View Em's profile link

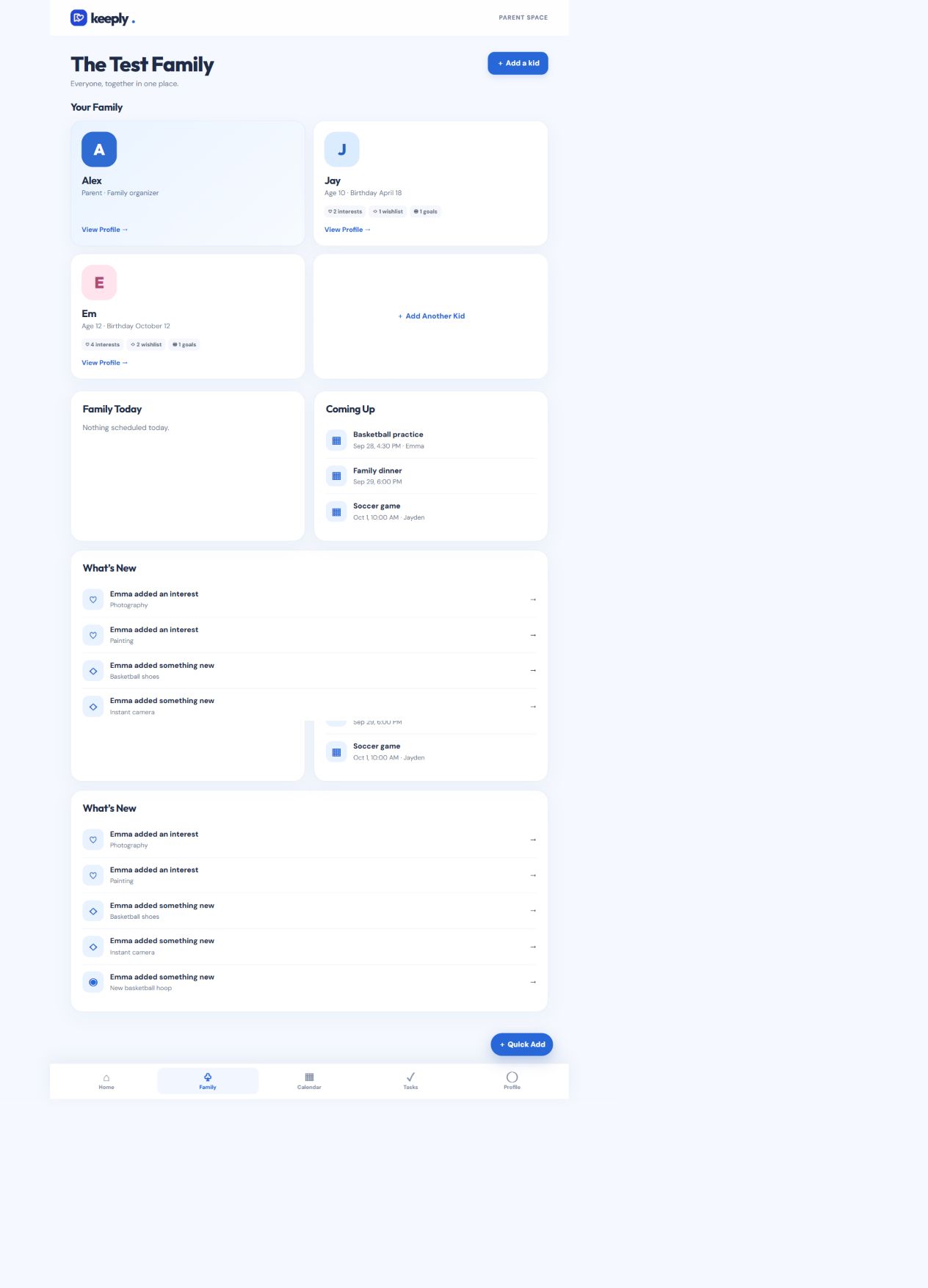(x=104, y=363)
